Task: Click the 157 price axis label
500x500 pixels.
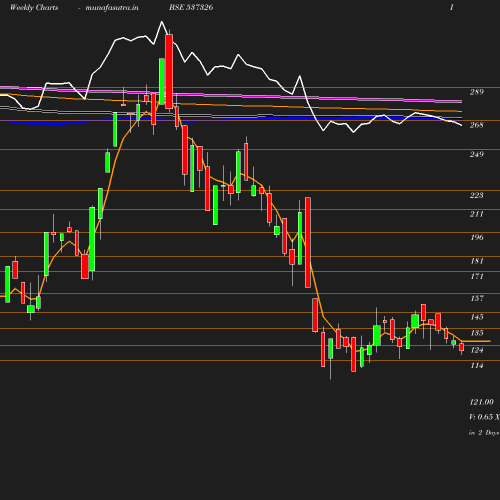Action: [477, 298]
